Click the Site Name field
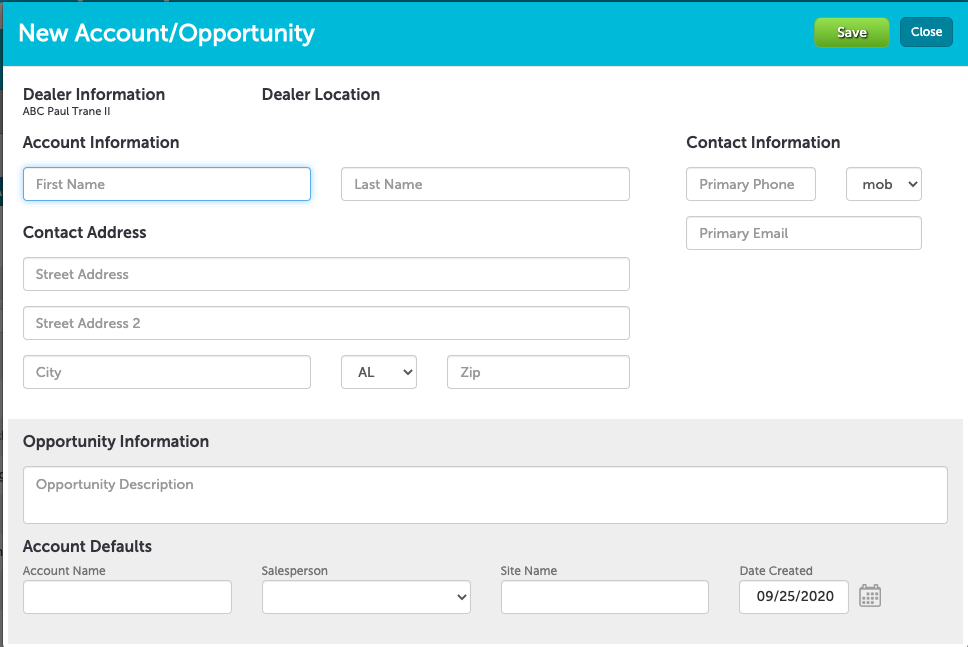Image resolution: width=968 pixels, height=647 pixels. [604, 597]
